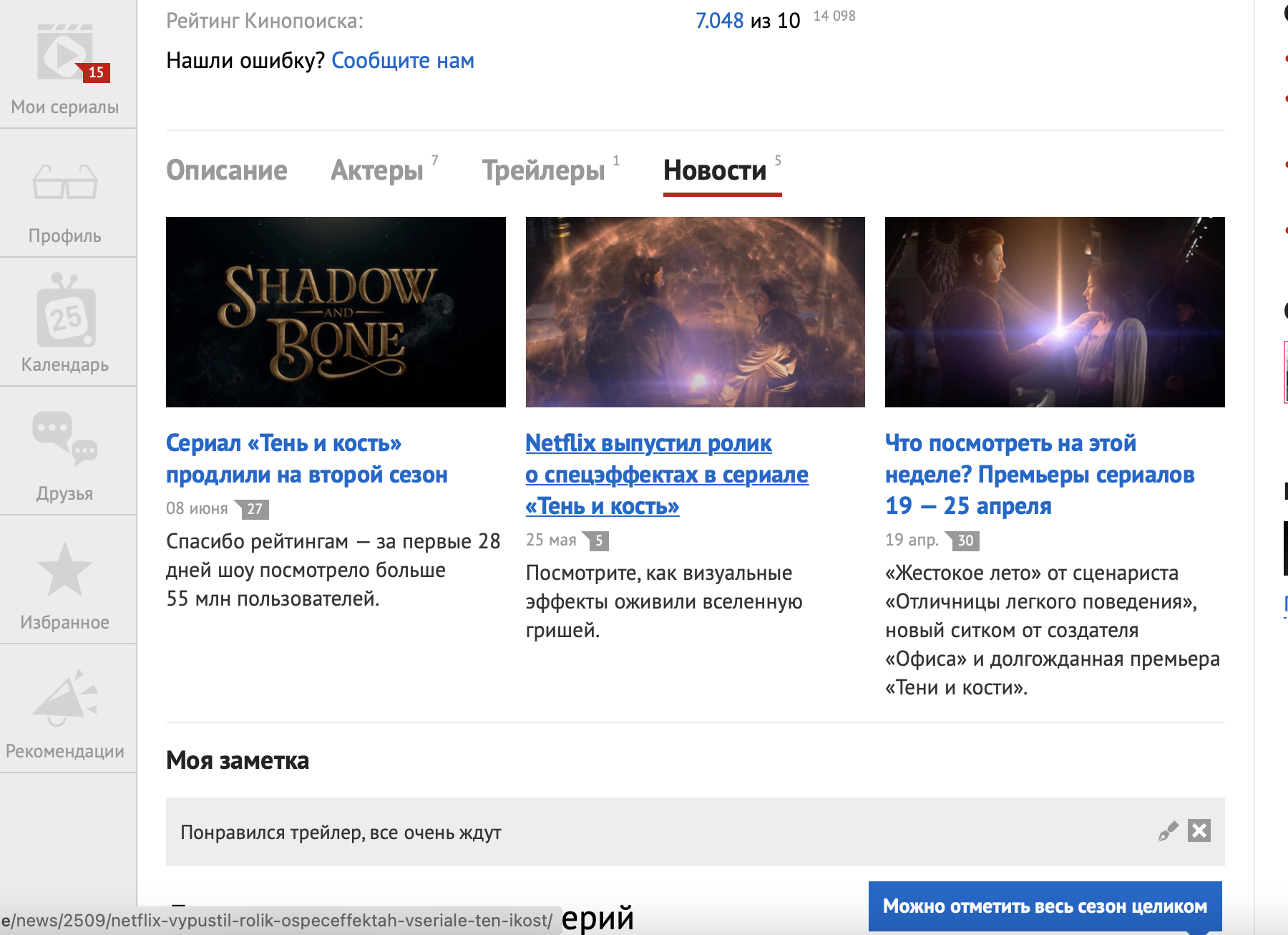Click the 30 comments badge under April news
This screenshot has width=1288, height=935.
[962, 541]
